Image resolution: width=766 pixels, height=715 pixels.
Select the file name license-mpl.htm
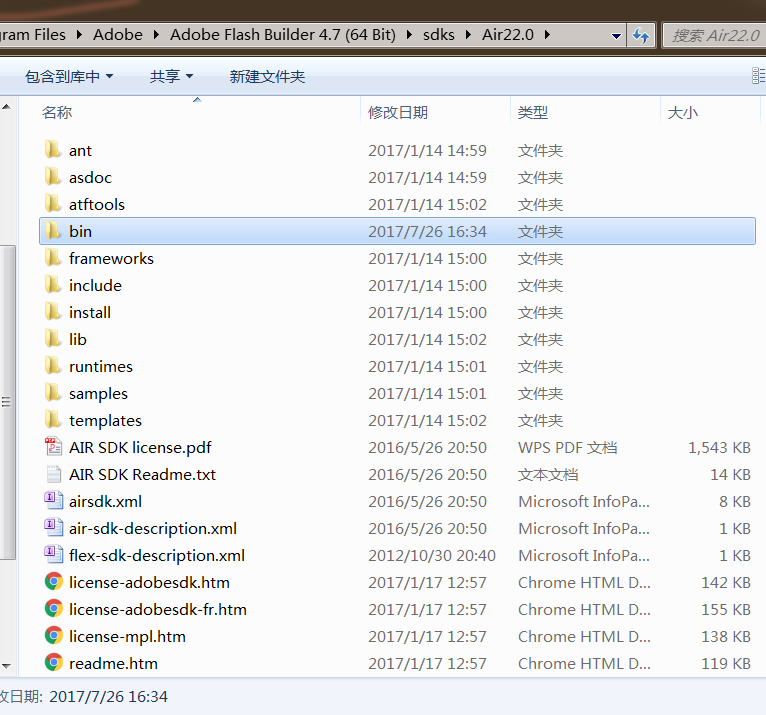pyautogui.click(x=128, y=636)
